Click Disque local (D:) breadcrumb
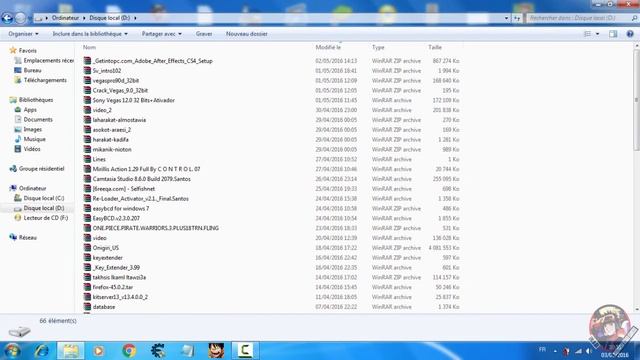The height and width of the screenshot is (360, 640). pyautogui.click(x=109, y=18)
